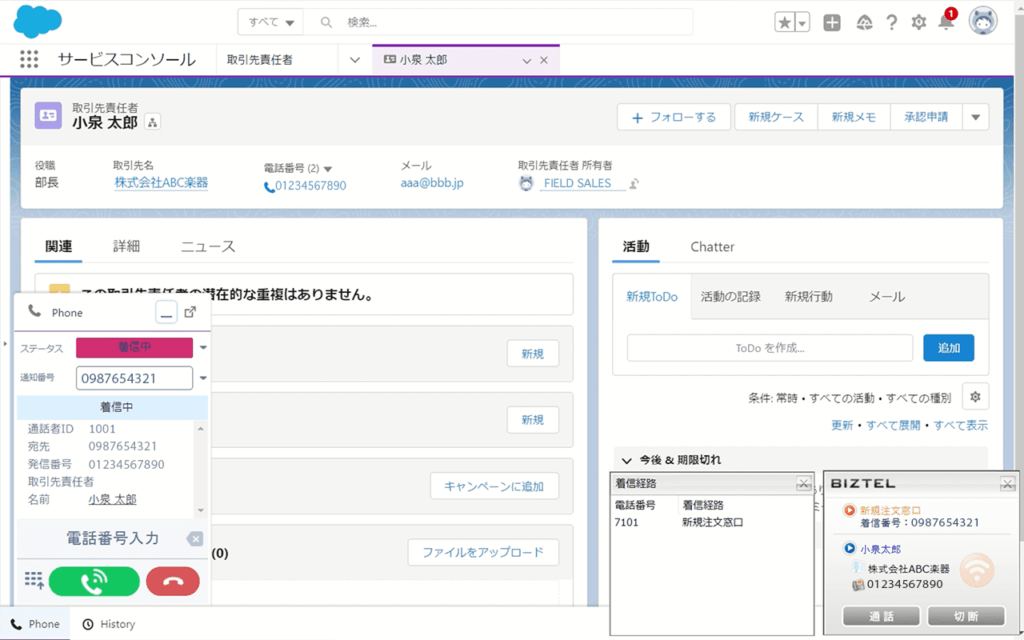Open the 着信中 status dropdown
The width and height of the screenshot is (1024, 640).
[203, 348]
